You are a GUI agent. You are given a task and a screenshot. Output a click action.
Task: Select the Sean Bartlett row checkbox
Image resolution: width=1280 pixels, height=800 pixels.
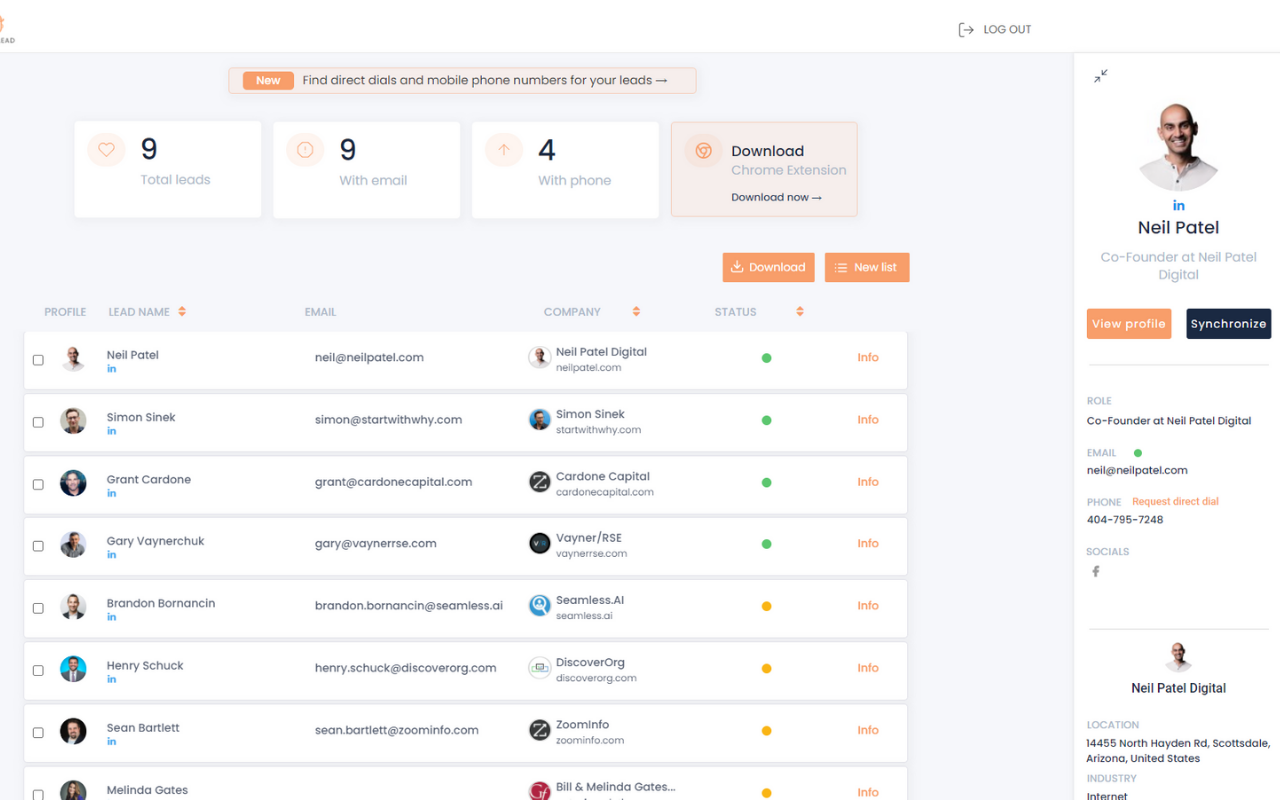tap(38, 732)
